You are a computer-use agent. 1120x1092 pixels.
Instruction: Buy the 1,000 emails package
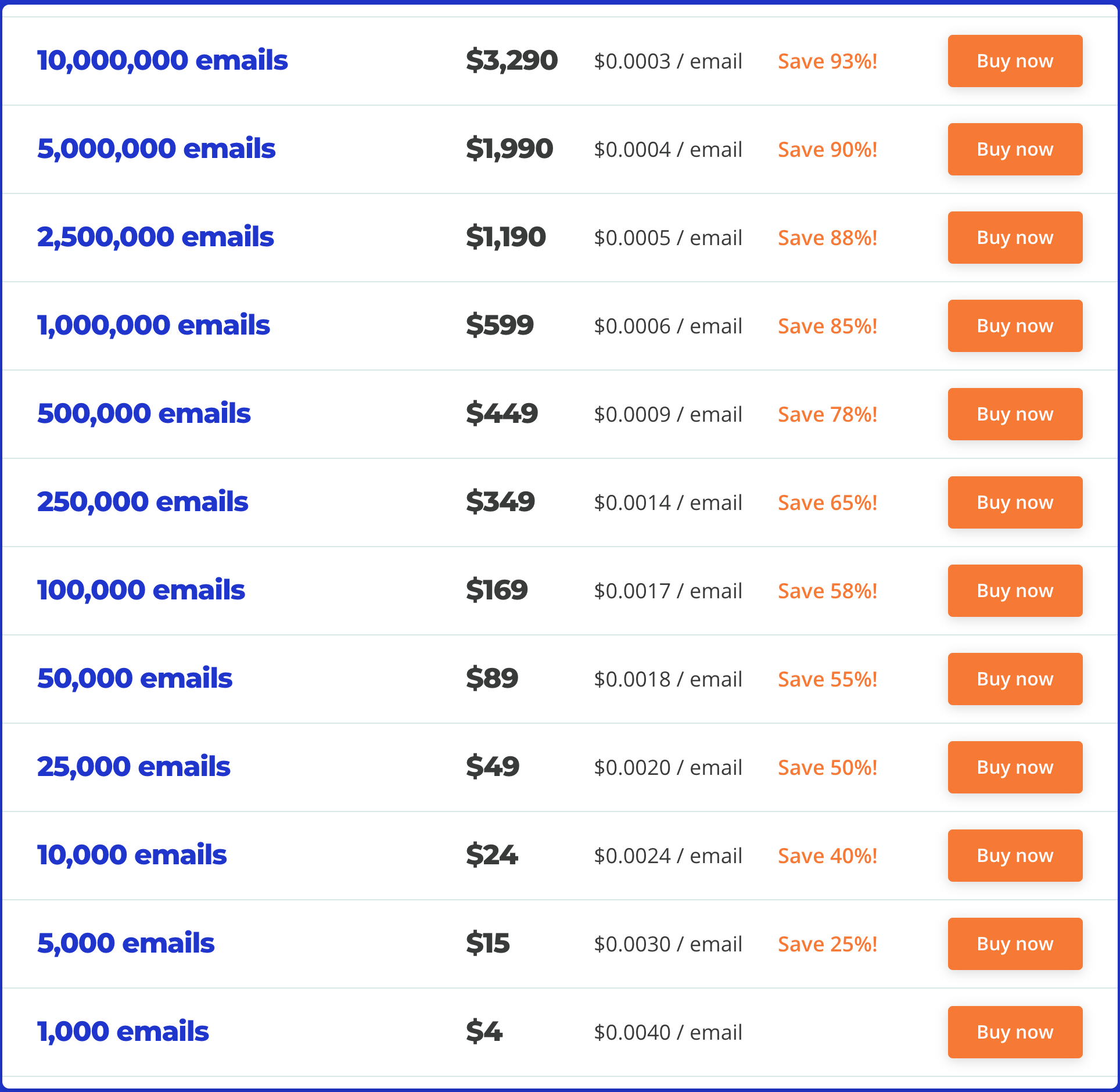click(x=1014, y=1032)
